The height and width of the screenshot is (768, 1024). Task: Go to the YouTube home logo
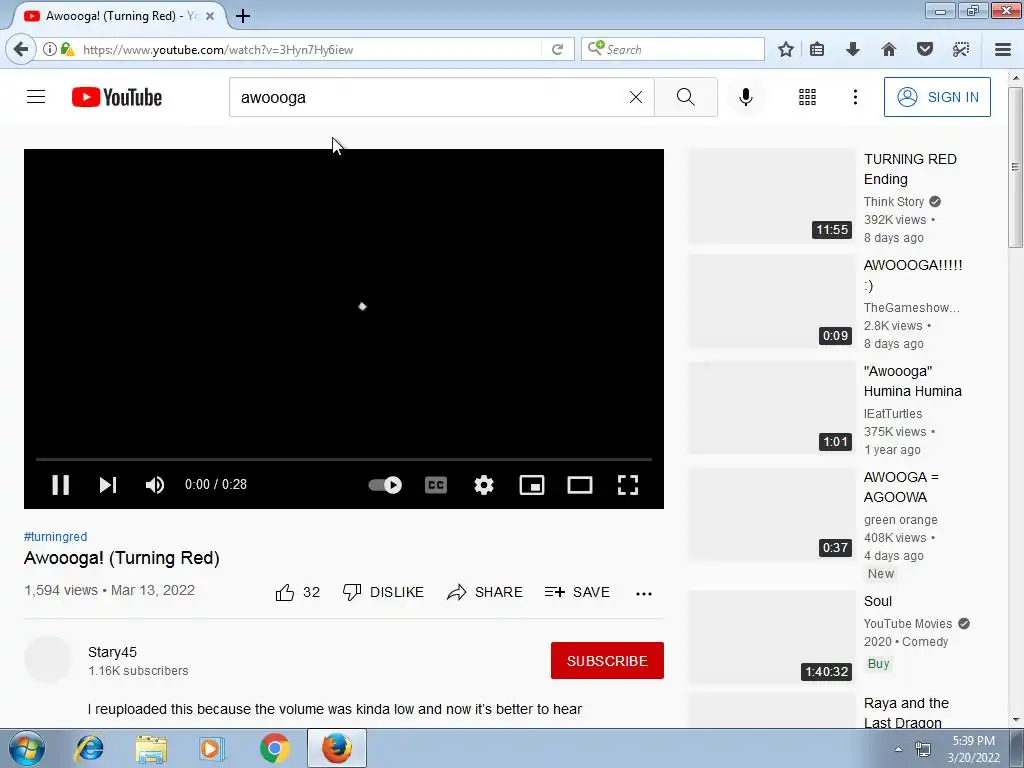pos(117,97)
